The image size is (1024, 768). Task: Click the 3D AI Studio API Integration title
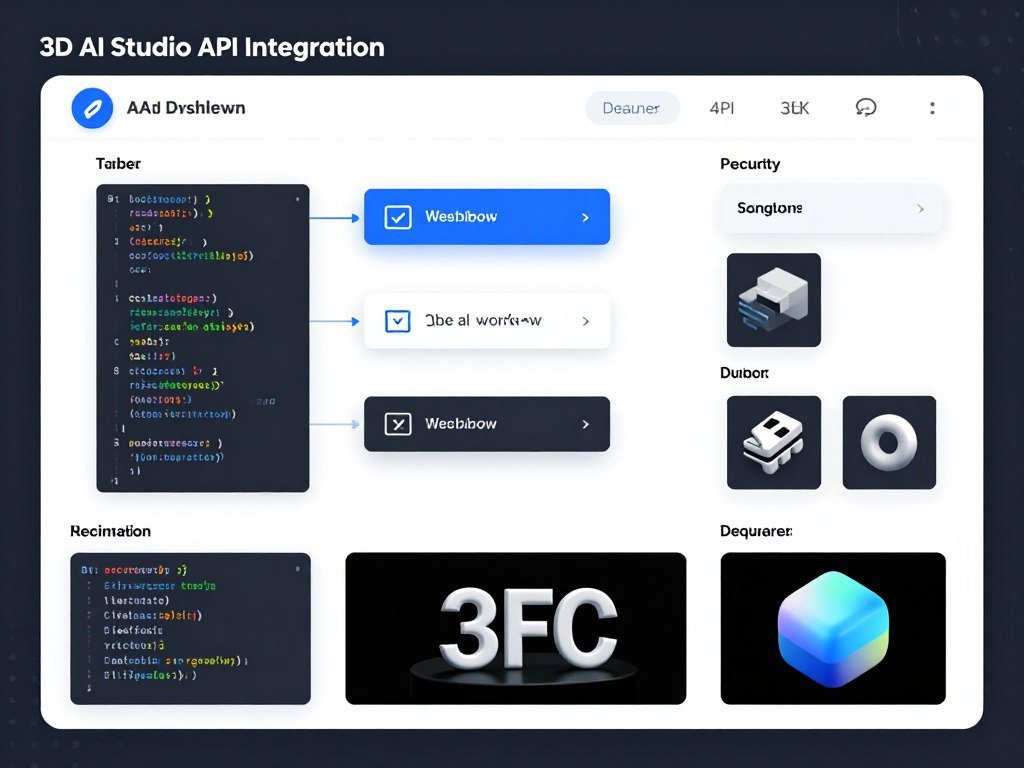[212, 47]
